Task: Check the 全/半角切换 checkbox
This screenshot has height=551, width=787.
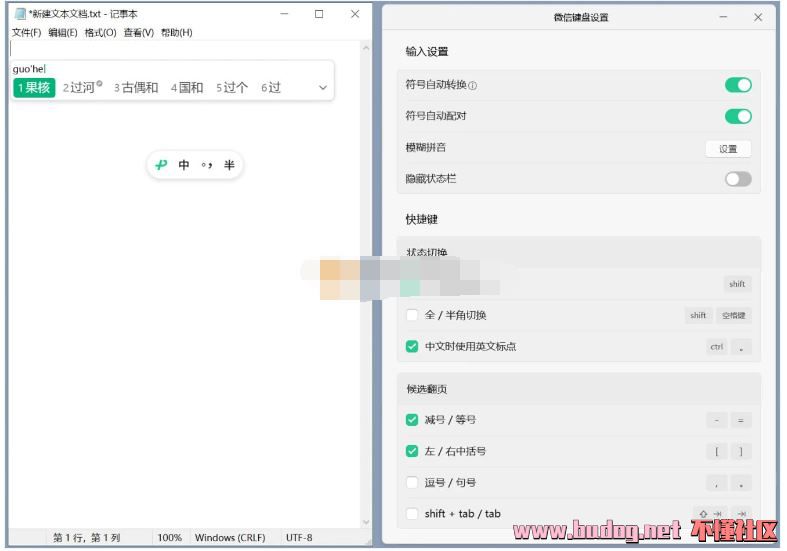Action: (x=412, y=315)
